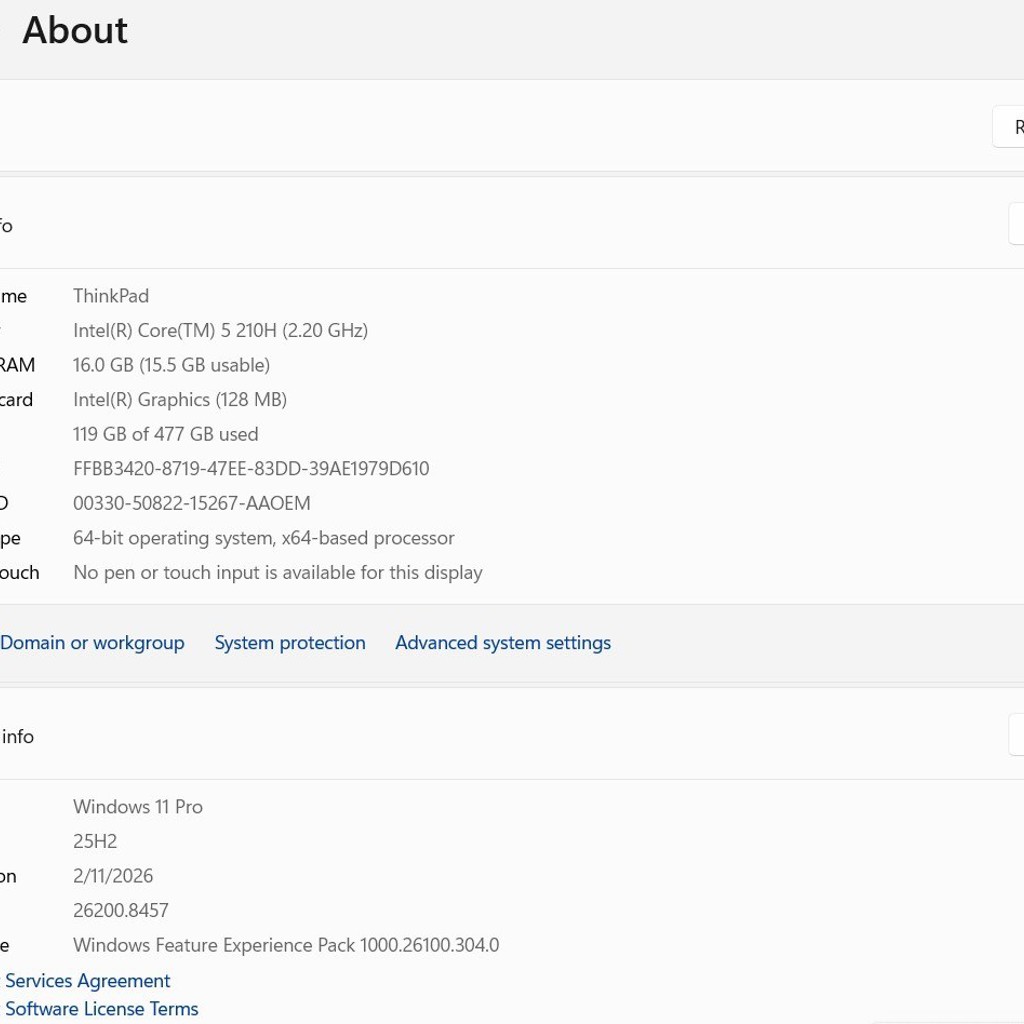Click the About page heading
The height and width of the screenshot is (1024, 1024).
click(x=75, y=30)
